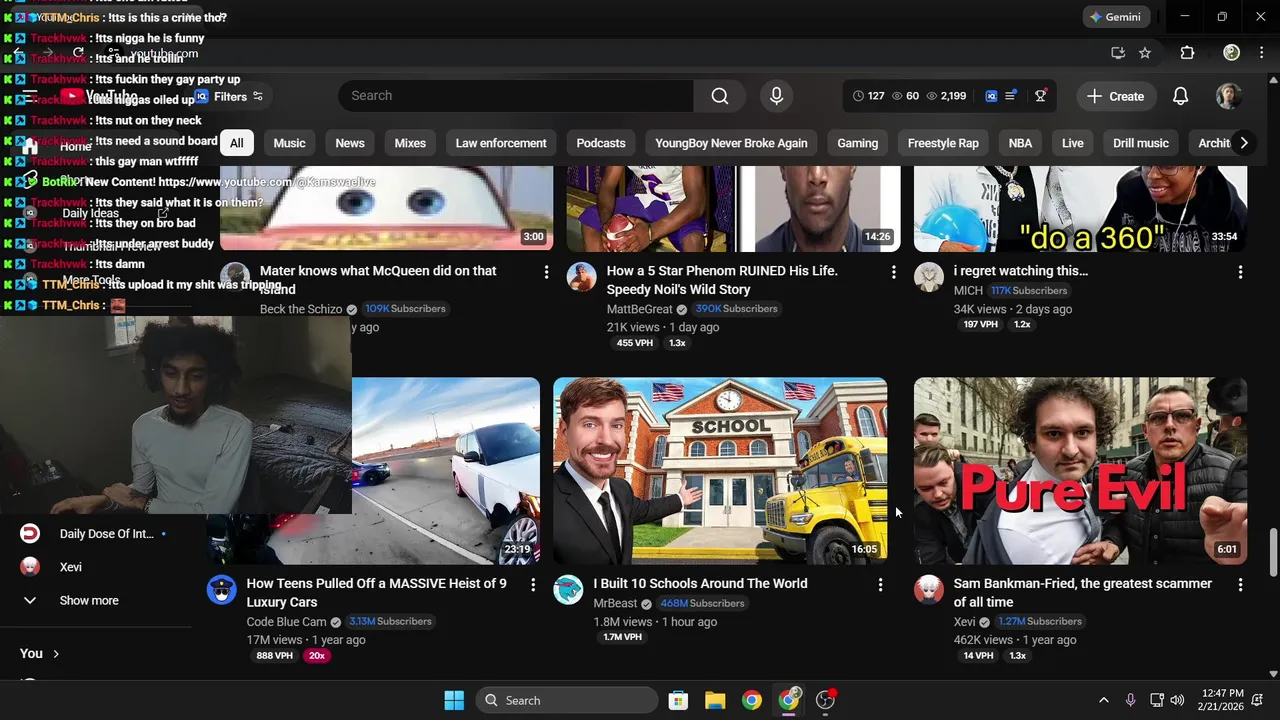The image size is (1280, 720).
Task: Select the Gaming chip
Action: (x=858, y=143)
